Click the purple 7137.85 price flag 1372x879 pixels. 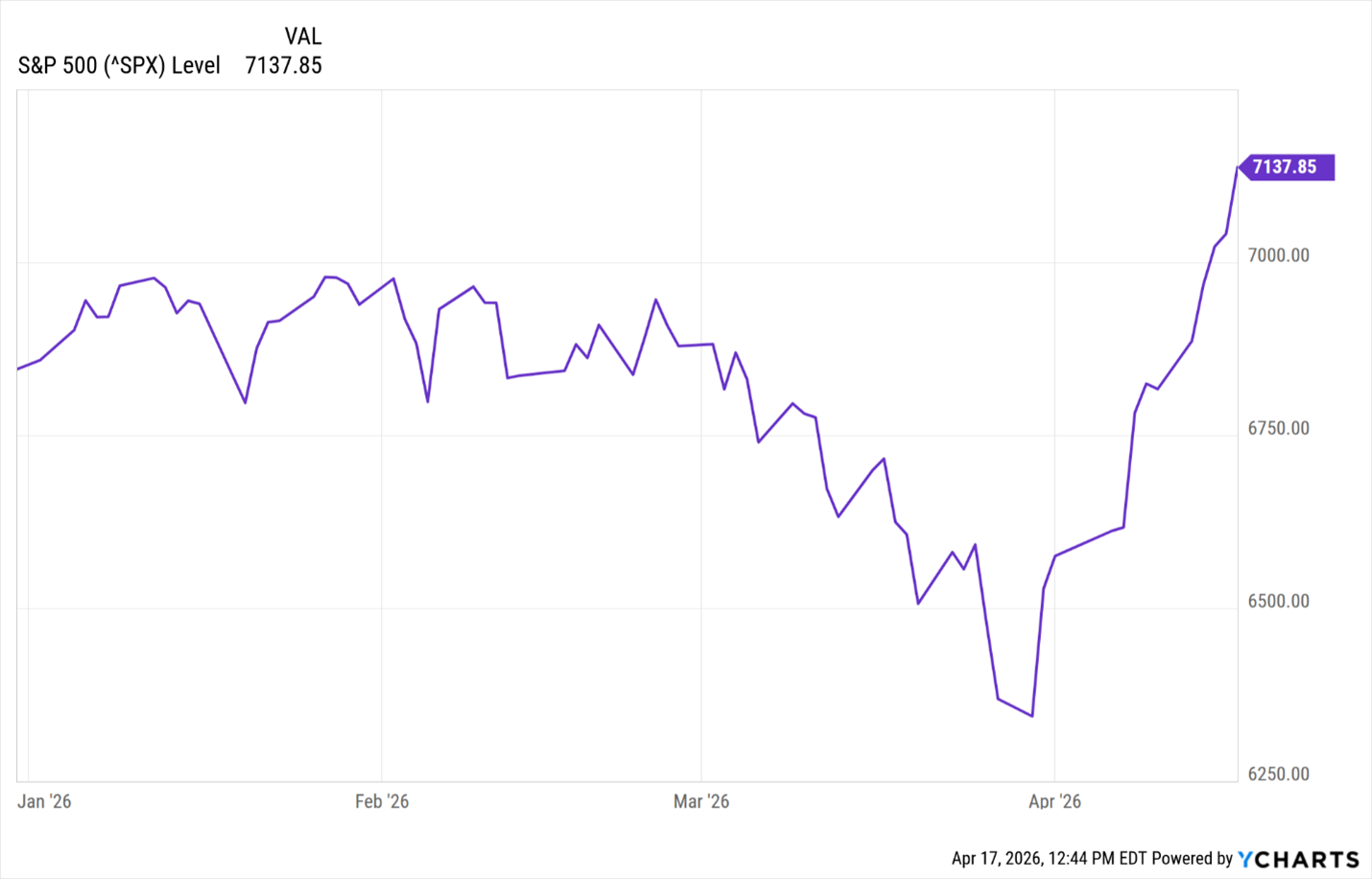click(x=1286, y=167)
